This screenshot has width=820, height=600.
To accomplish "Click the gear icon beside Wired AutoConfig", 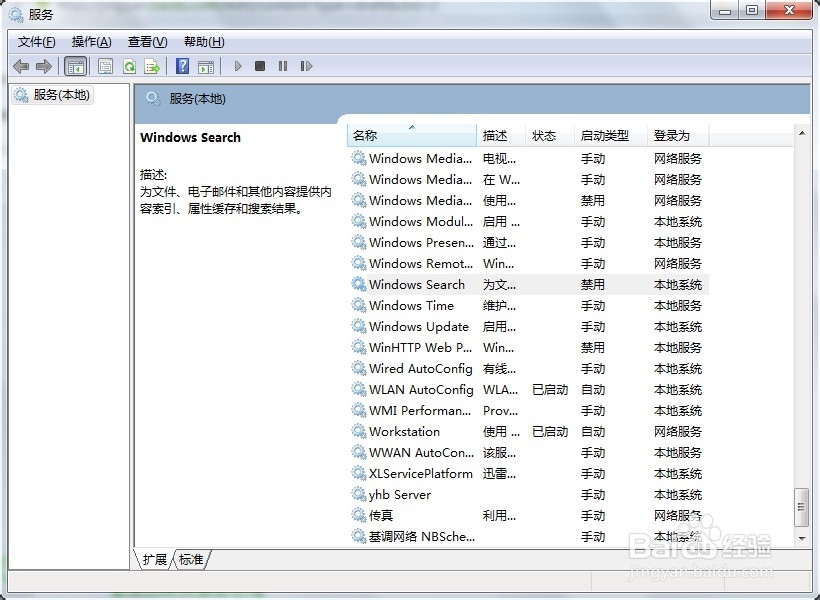I will click(x=358, y=368).
